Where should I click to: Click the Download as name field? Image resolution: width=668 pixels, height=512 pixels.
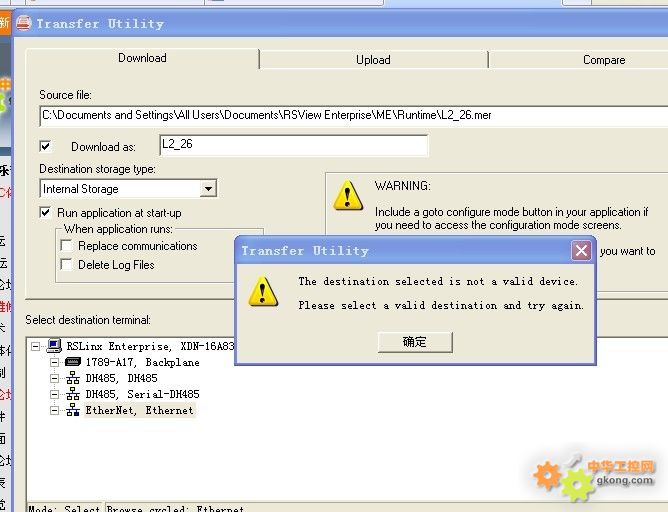[x=292, y=145]
